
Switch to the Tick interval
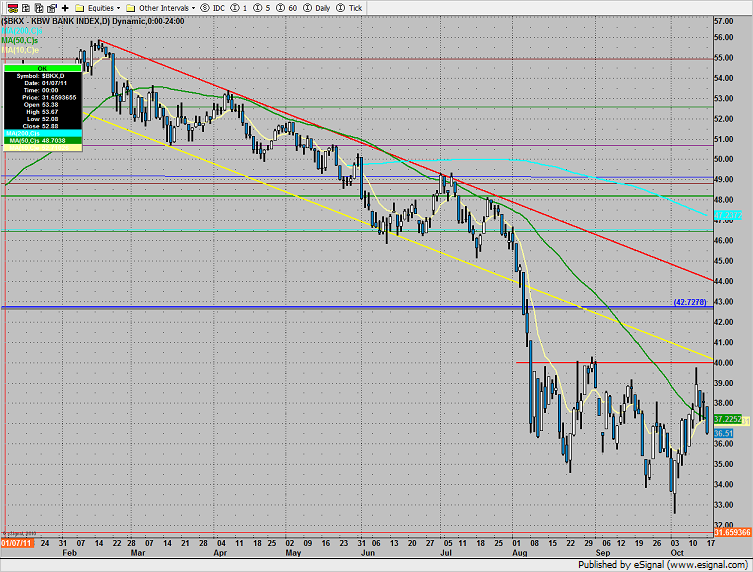pyautogui.click(x=349, y=8)
